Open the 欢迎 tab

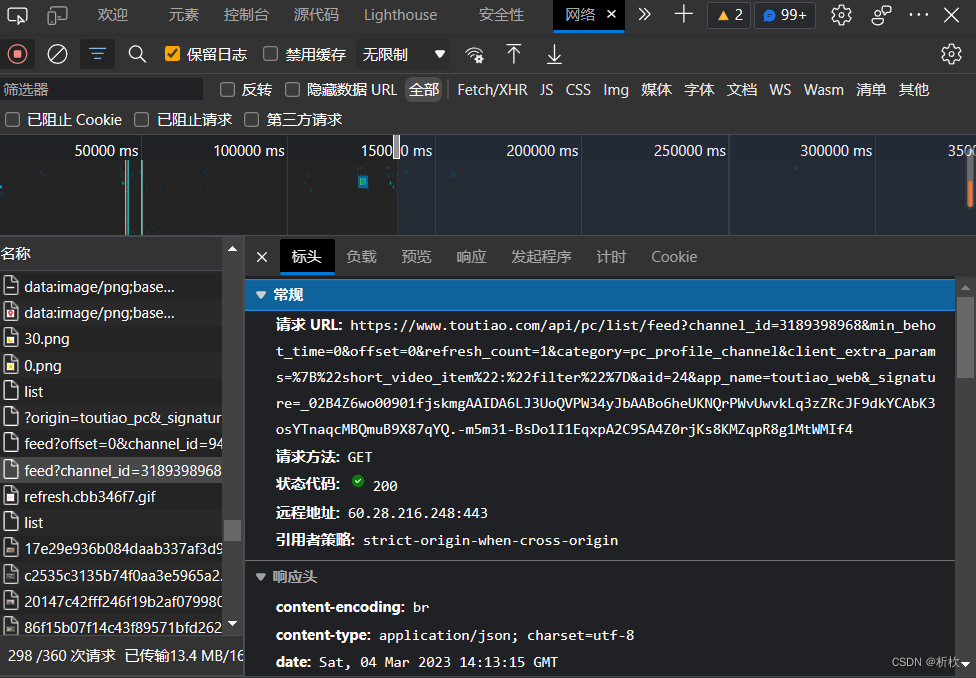113,15
